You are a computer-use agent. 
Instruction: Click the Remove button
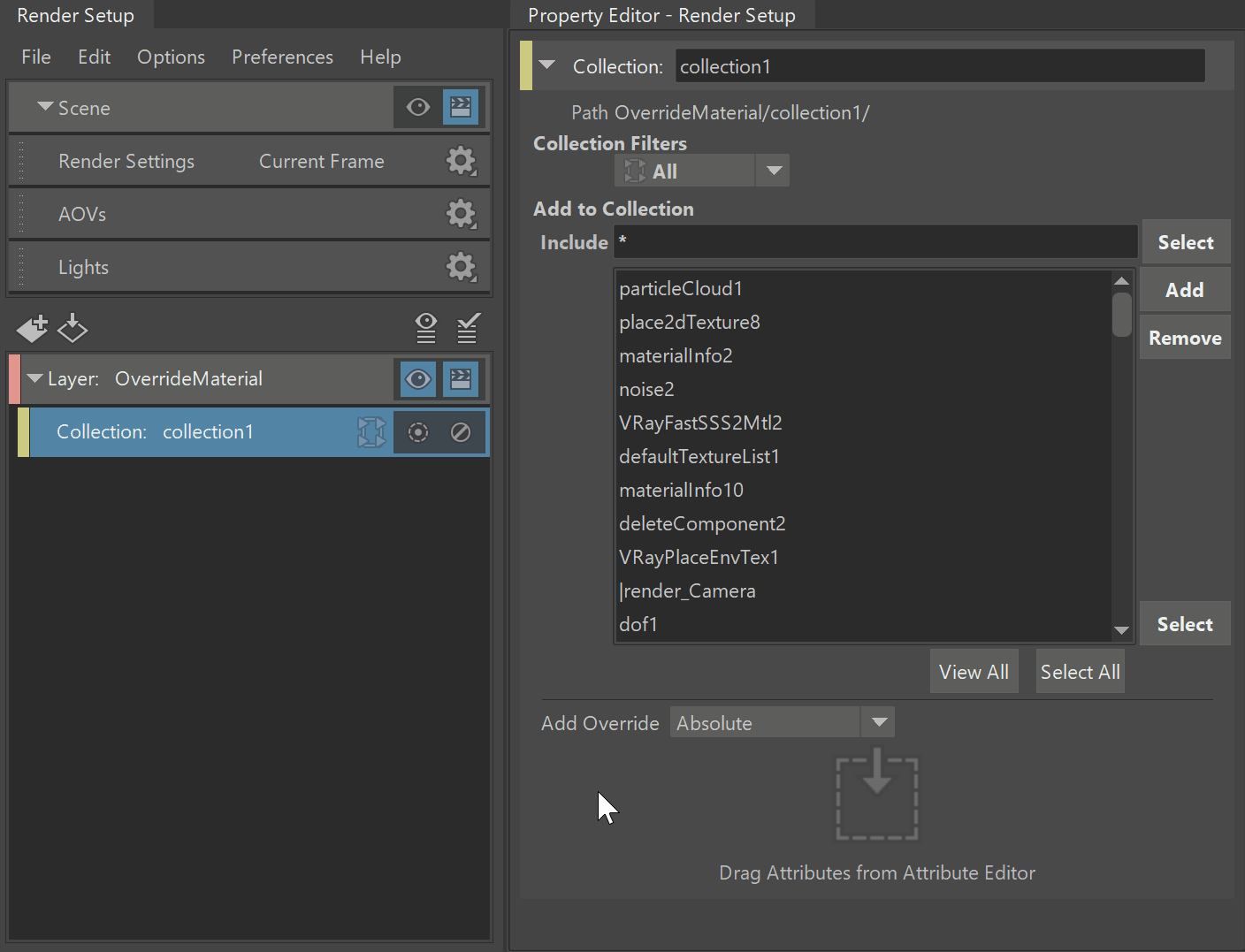click(1185, 338)
